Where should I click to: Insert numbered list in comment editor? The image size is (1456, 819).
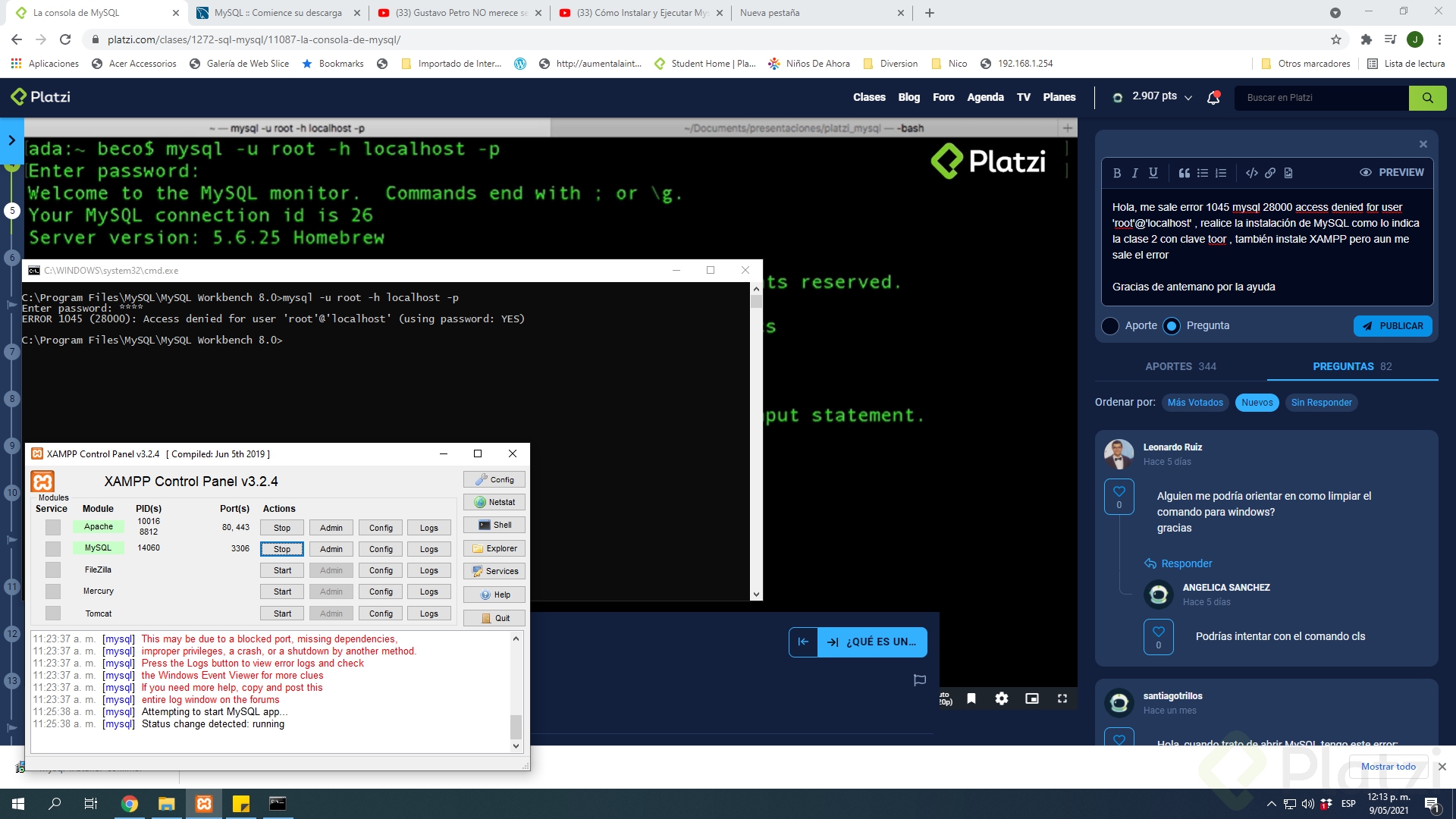[1221, 173]
